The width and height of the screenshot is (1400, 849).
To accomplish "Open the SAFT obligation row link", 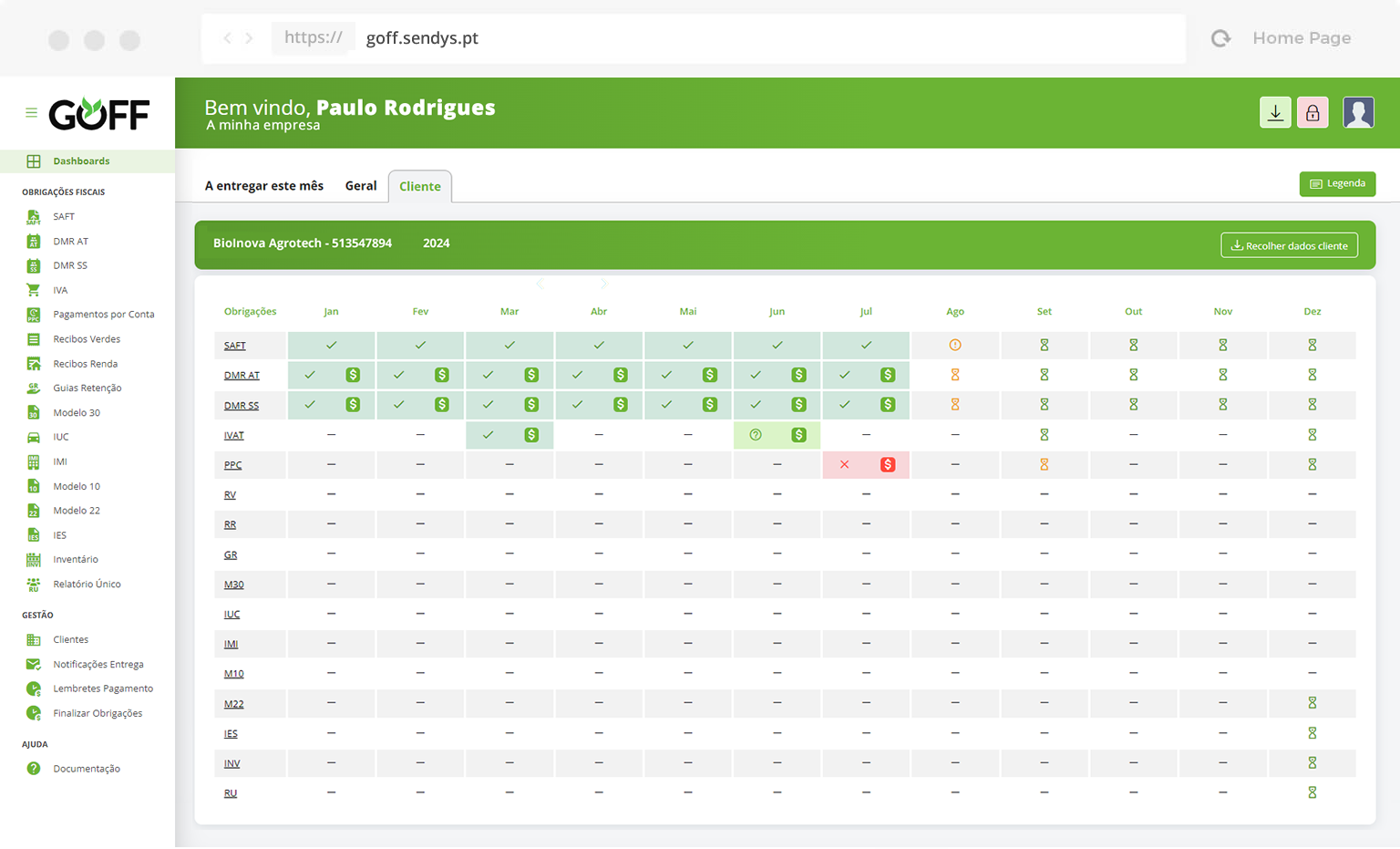I will click(x=235, y=346).
